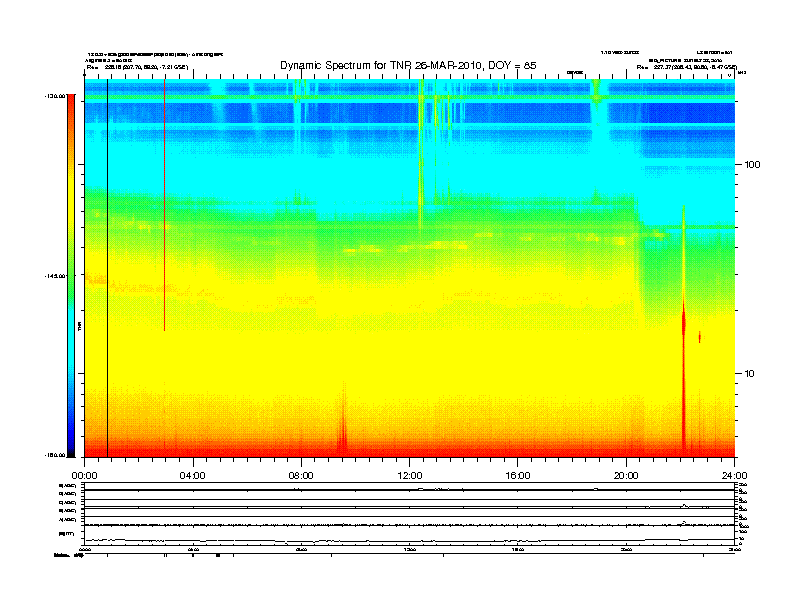Screen dimensions: 792x612
Task: Click the '04:00' time axis label
Action: pyautogui.click(x=192, y=476)
